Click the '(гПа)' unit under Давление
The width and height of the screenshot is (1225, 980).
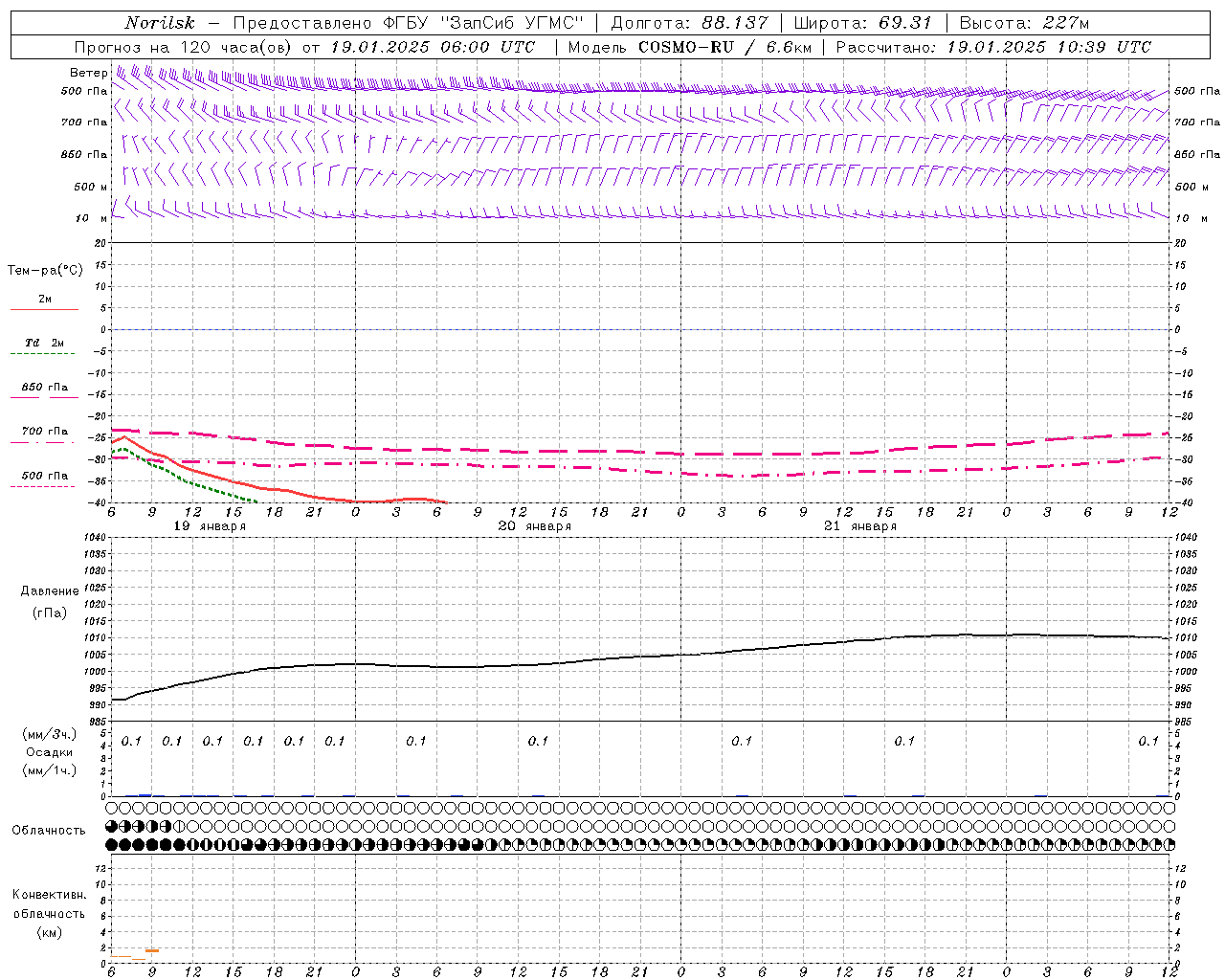pyautogui.click(x=50, y=612)
